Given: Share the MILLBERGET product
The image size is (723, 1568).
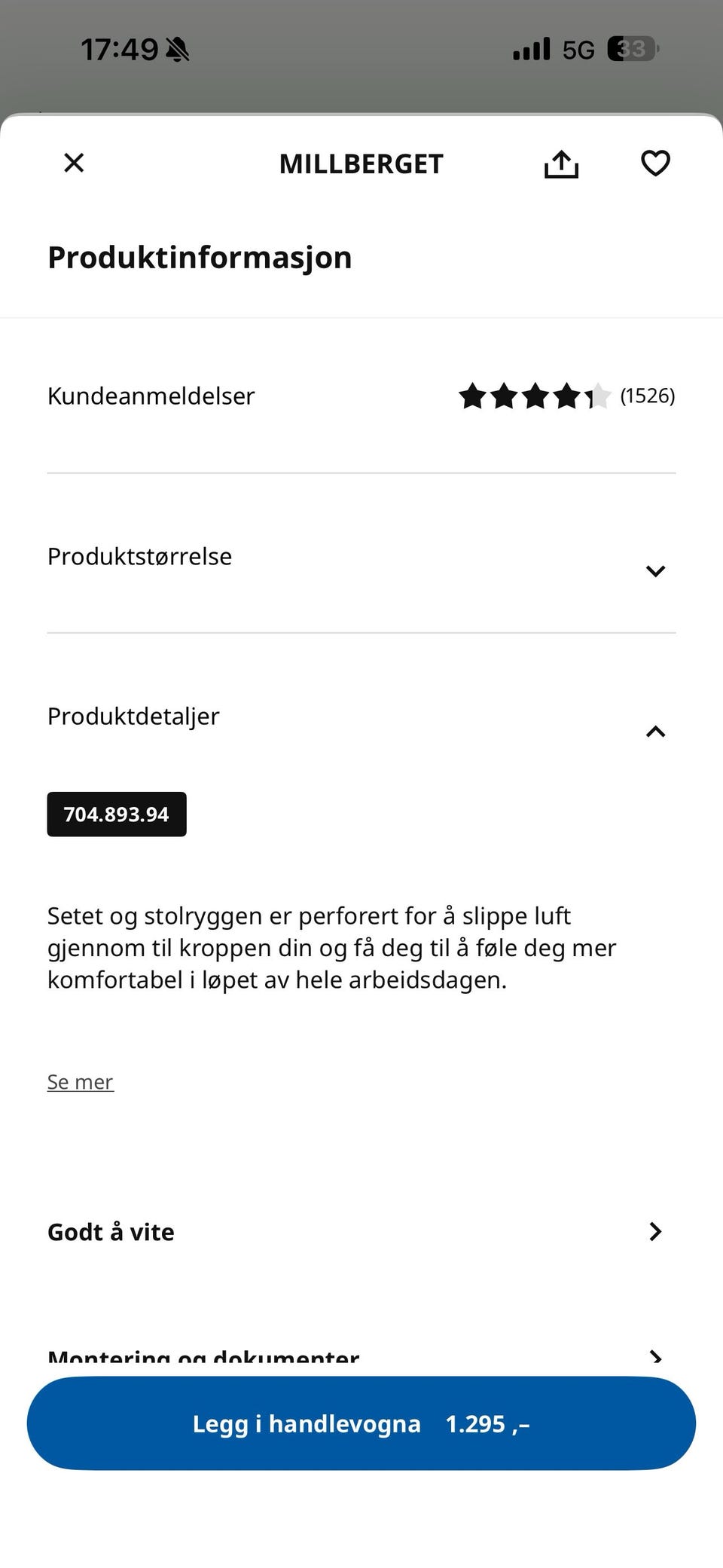Looking at the screenshot, I should click(560, 163).
